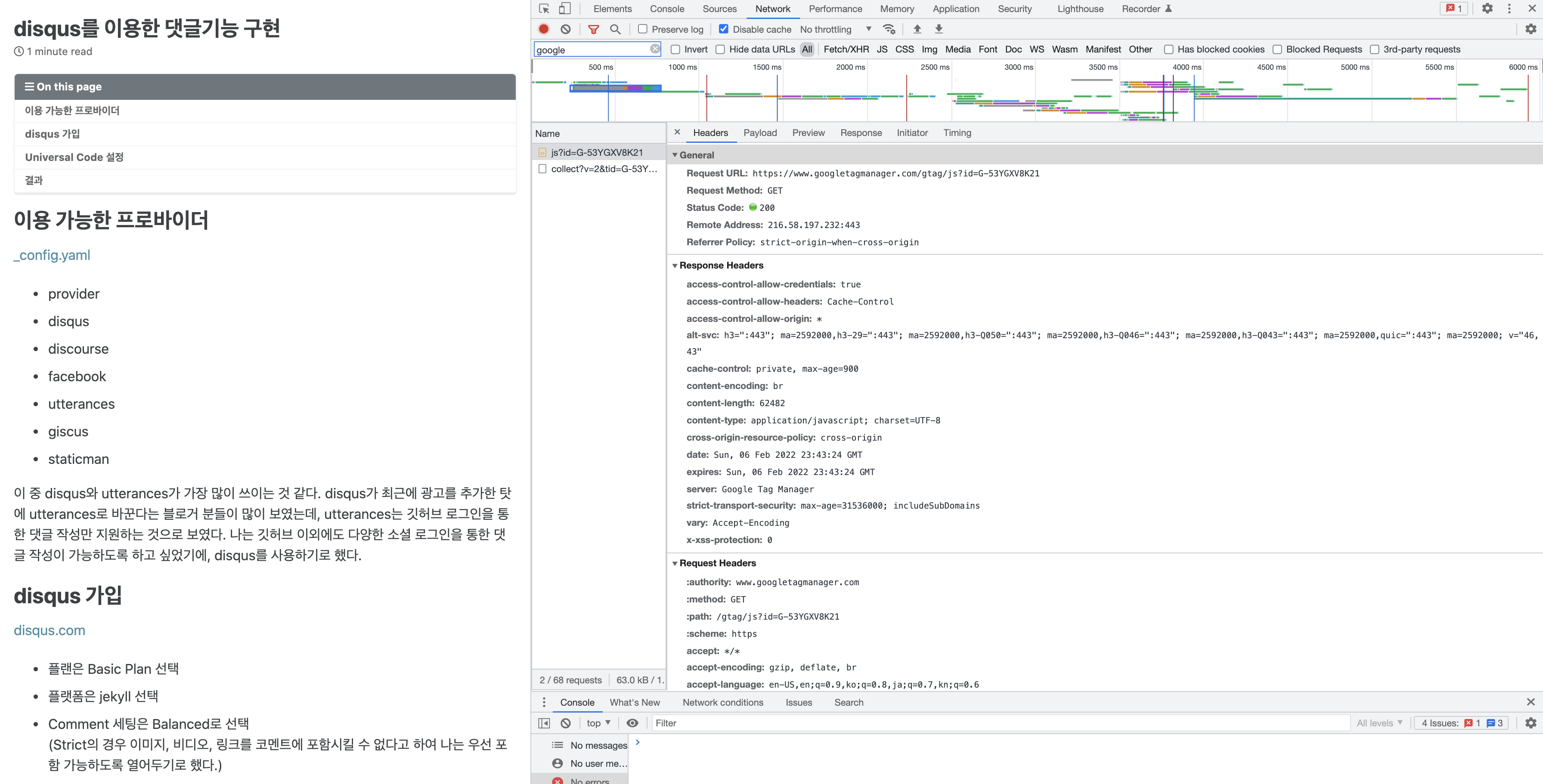
Task: Follow the disqus.com link
Action: tap(50, 630)
